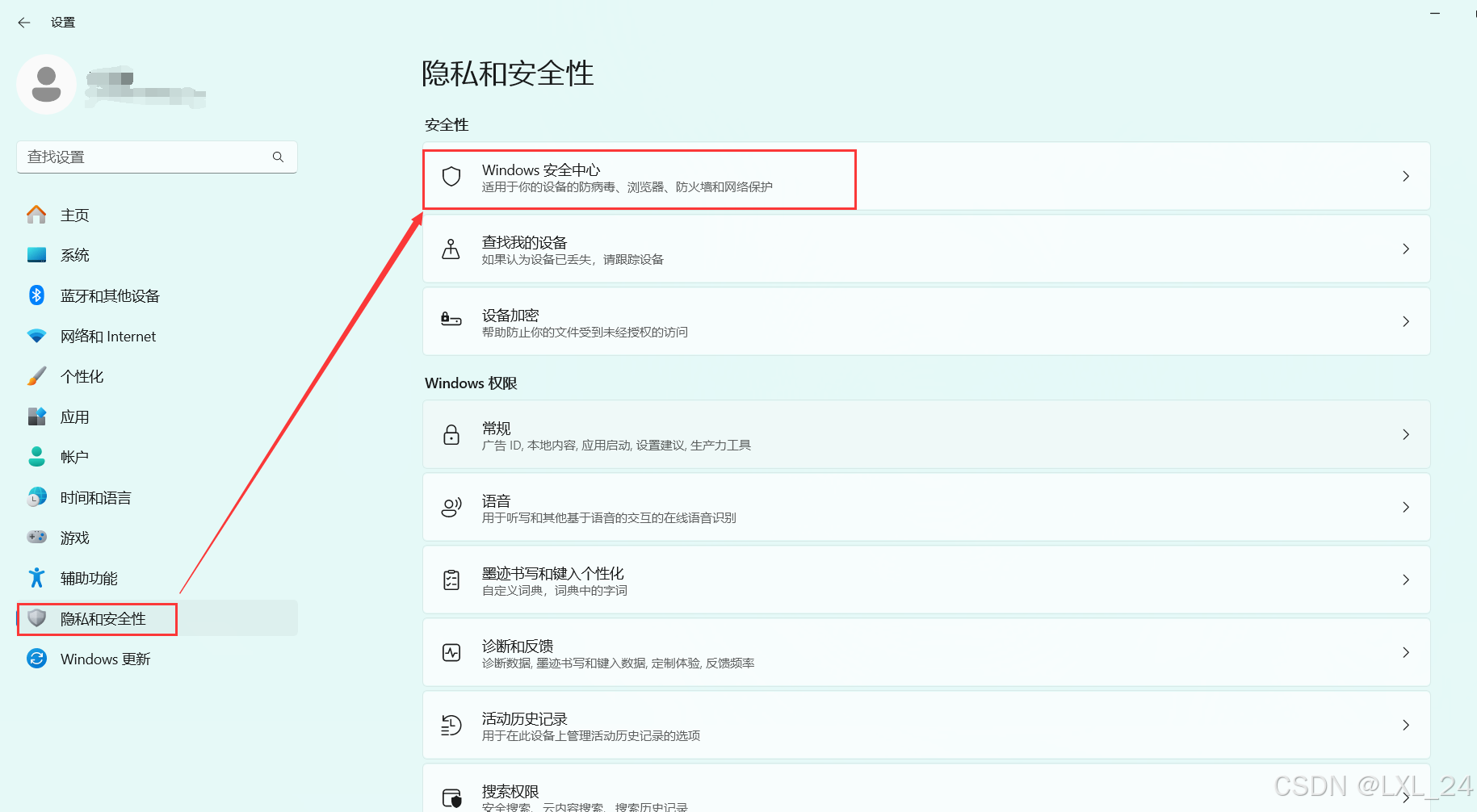Expand Windows 安全中心 with its chevron
Image resolution: width=1477 pixels, height=812 pixels.
1406,176
